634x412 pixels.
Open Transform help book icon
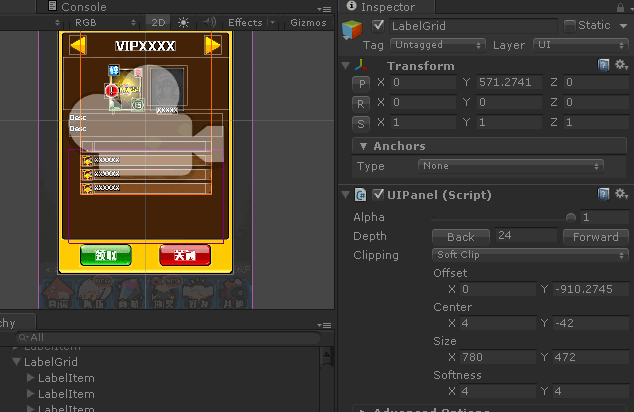604,65
